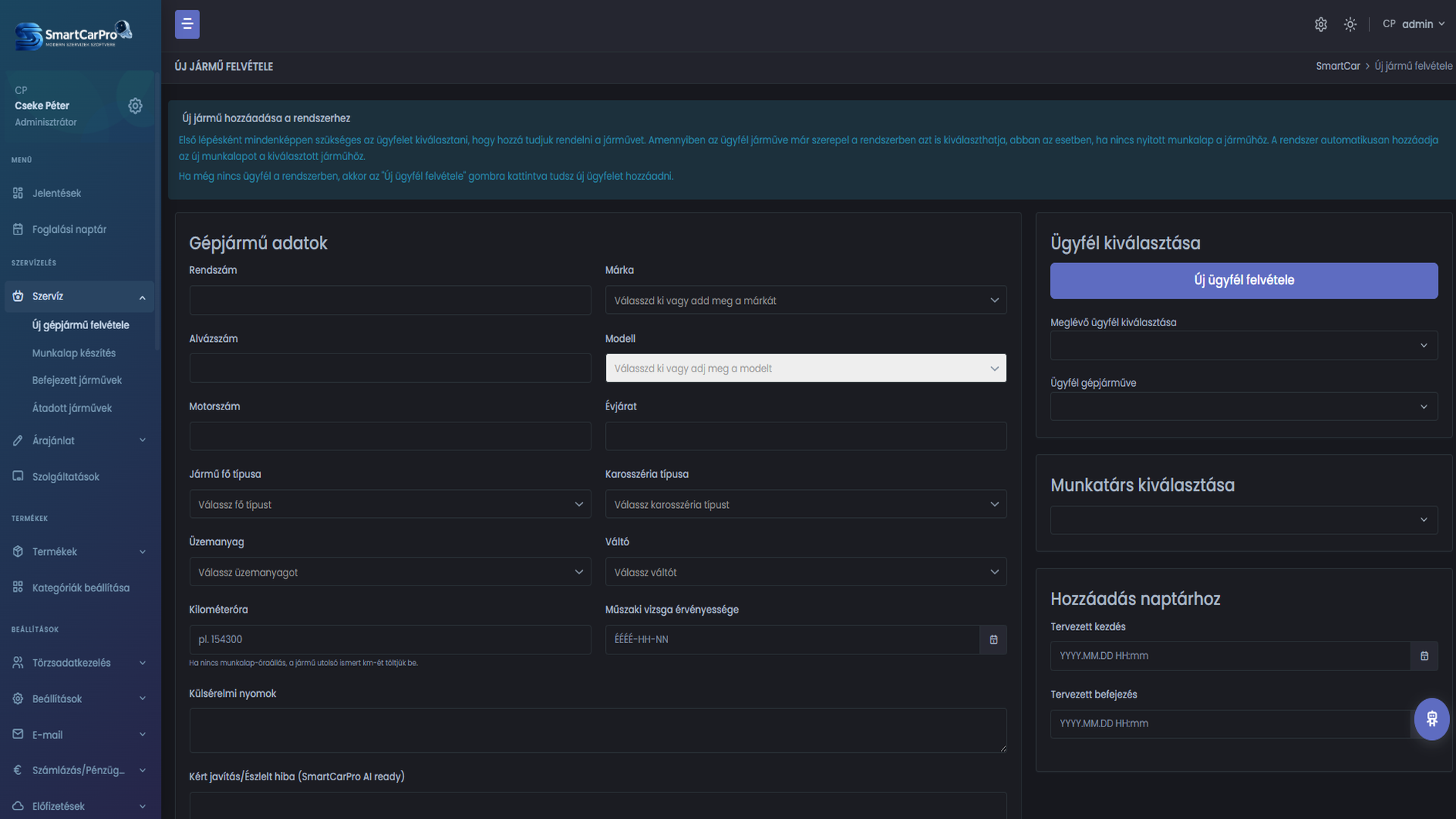This screenshot has height=819, width=1456.
Task: Click the SmartCarPro logo
Action: click(x=74, y=35)
